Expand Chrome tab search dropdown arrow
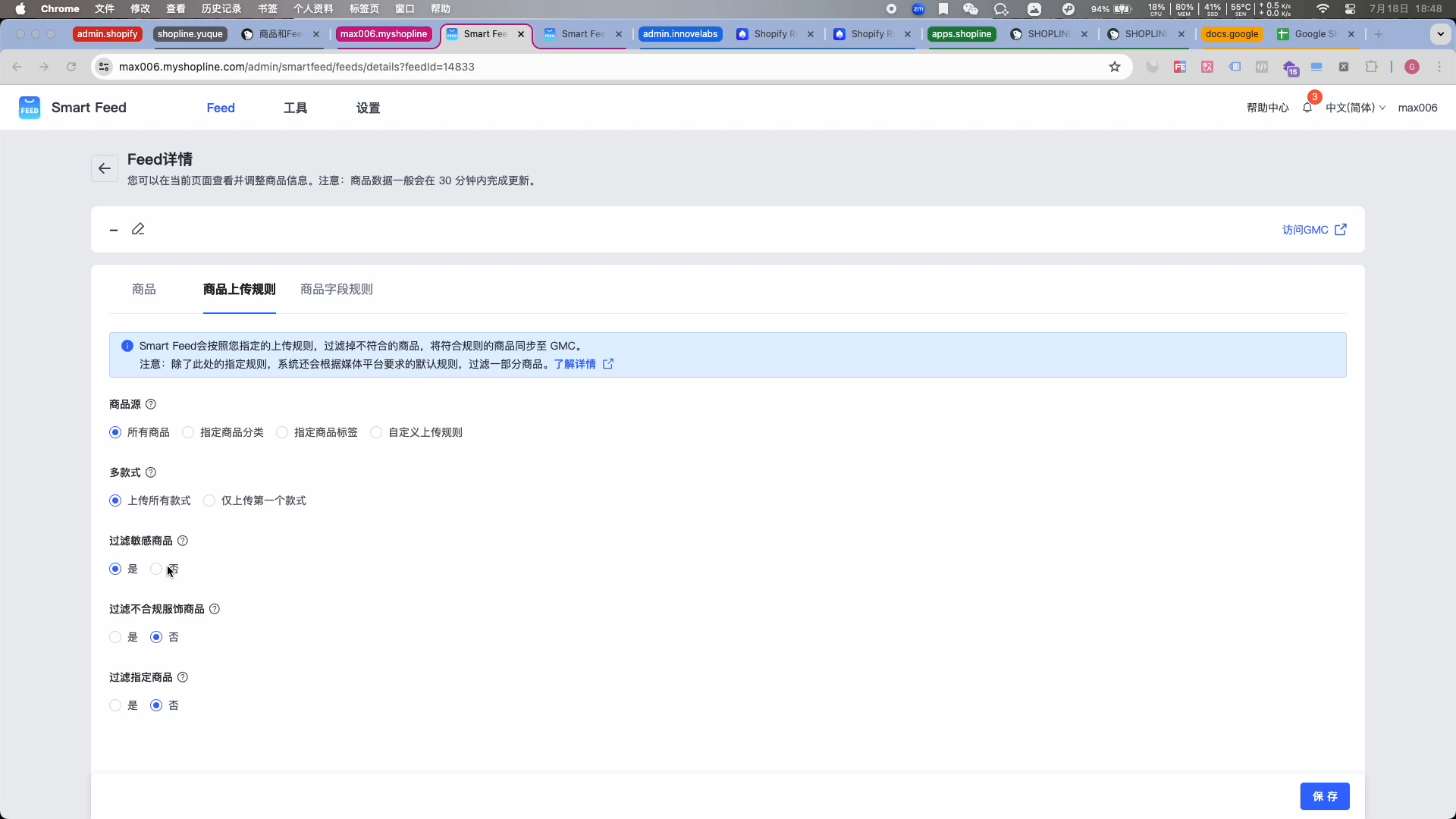Viewport: 1456px width, 819px height. pyautogui.click(x=1440, y=34)
